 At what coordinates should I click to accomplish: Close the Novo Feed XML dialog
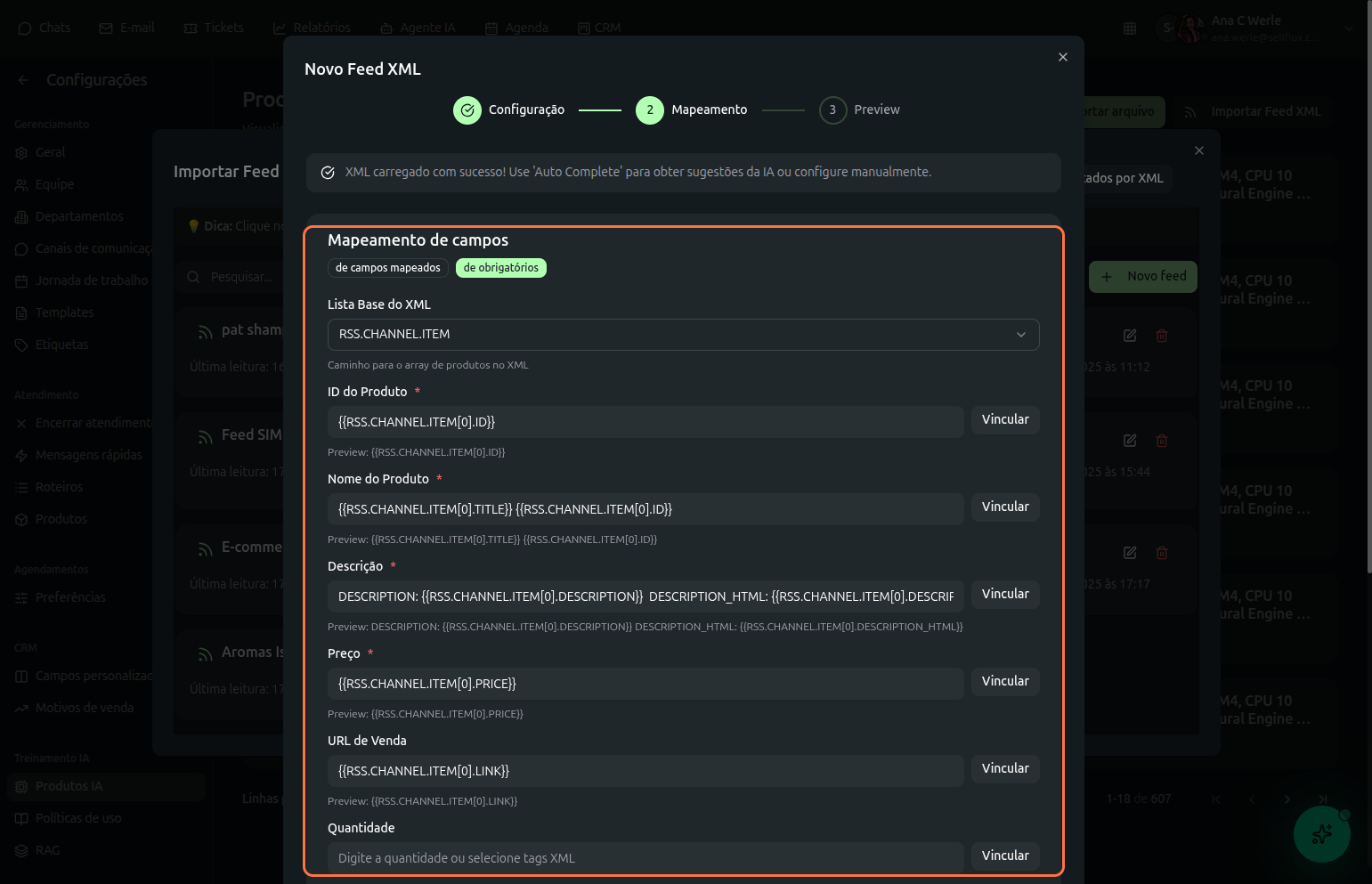(1062, 57)
